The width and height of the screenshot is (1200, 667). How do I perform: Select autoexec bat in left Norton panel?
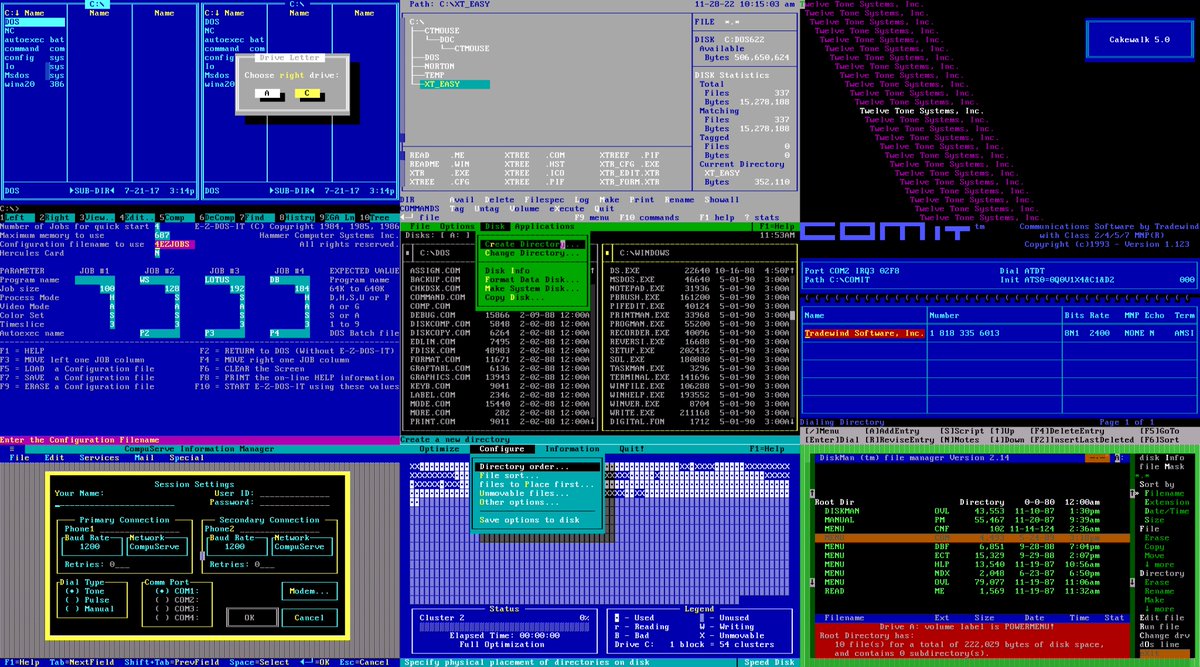[x=36, y=40]
